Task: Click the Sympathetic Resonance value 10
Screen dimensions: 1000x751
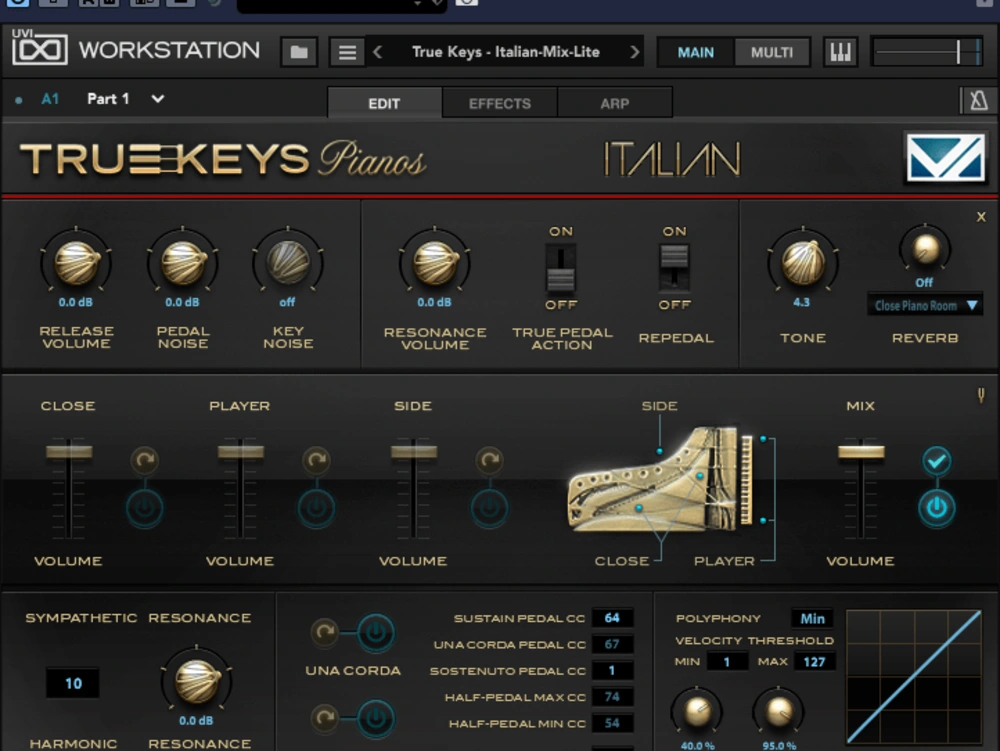Action: click(x=73, y=683)
